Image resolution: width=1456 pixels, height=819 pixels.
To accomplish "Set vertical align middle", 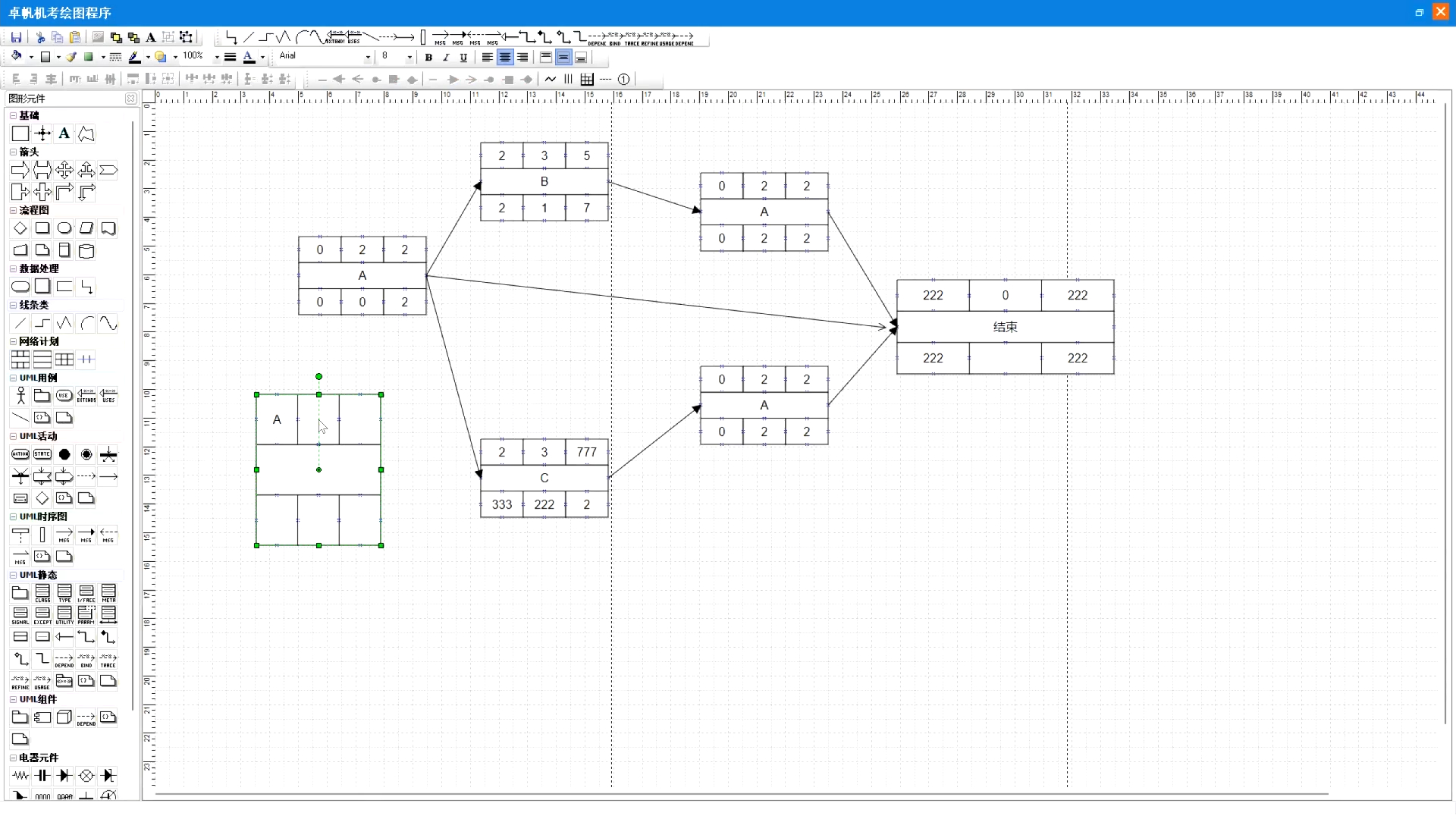I will (x=563, y=57).
